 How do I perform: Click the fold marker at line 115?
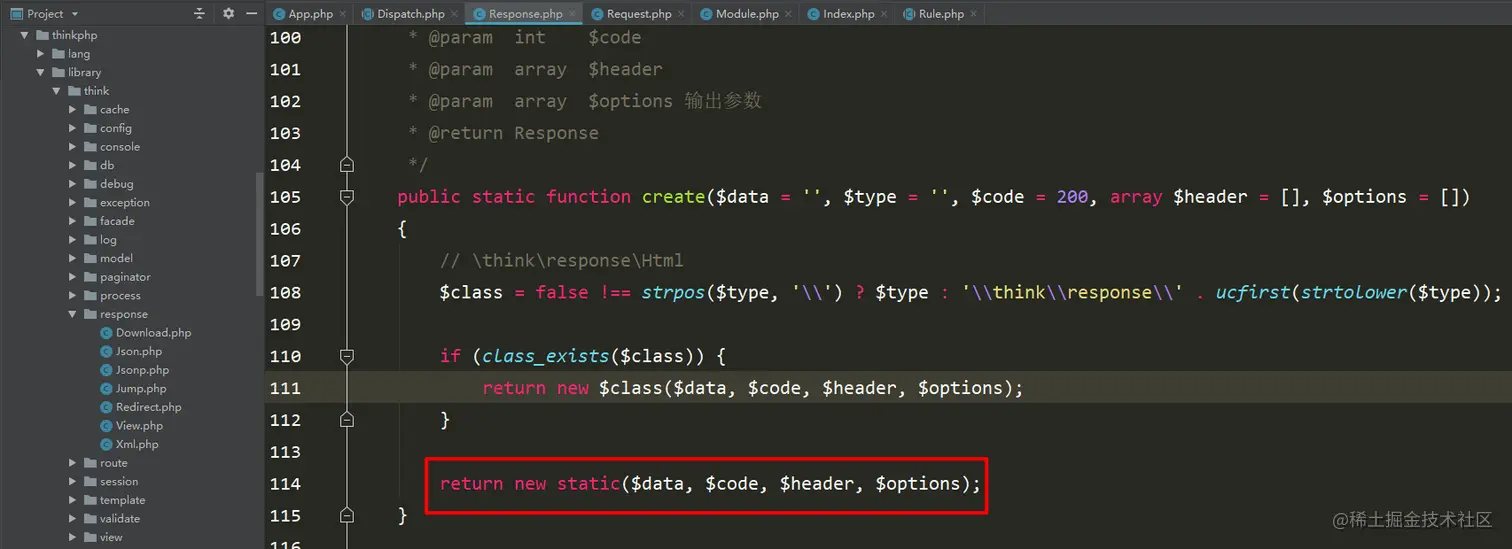pos(347,516)
